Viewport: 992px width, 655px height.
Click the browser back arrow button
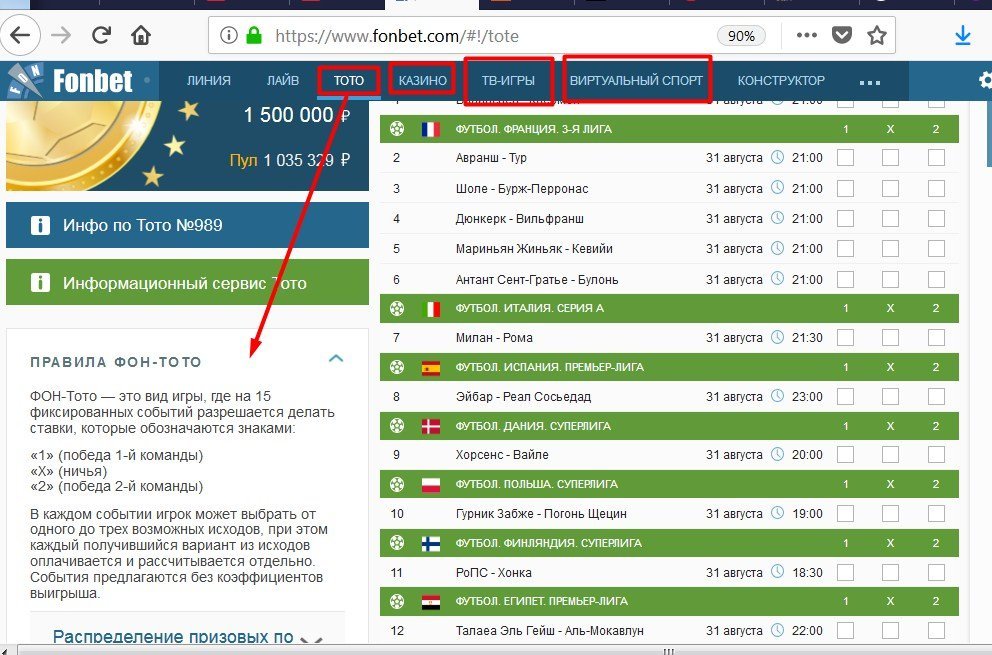point(20,36)
